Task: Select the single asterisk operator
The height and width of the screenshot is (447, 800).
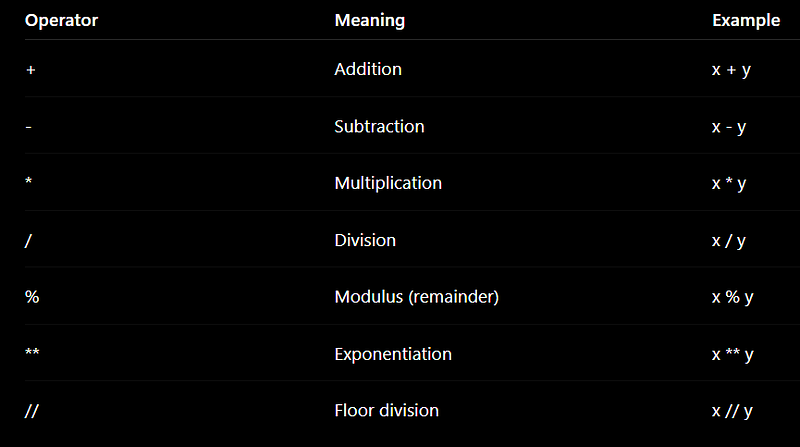Action: (29, 181)
